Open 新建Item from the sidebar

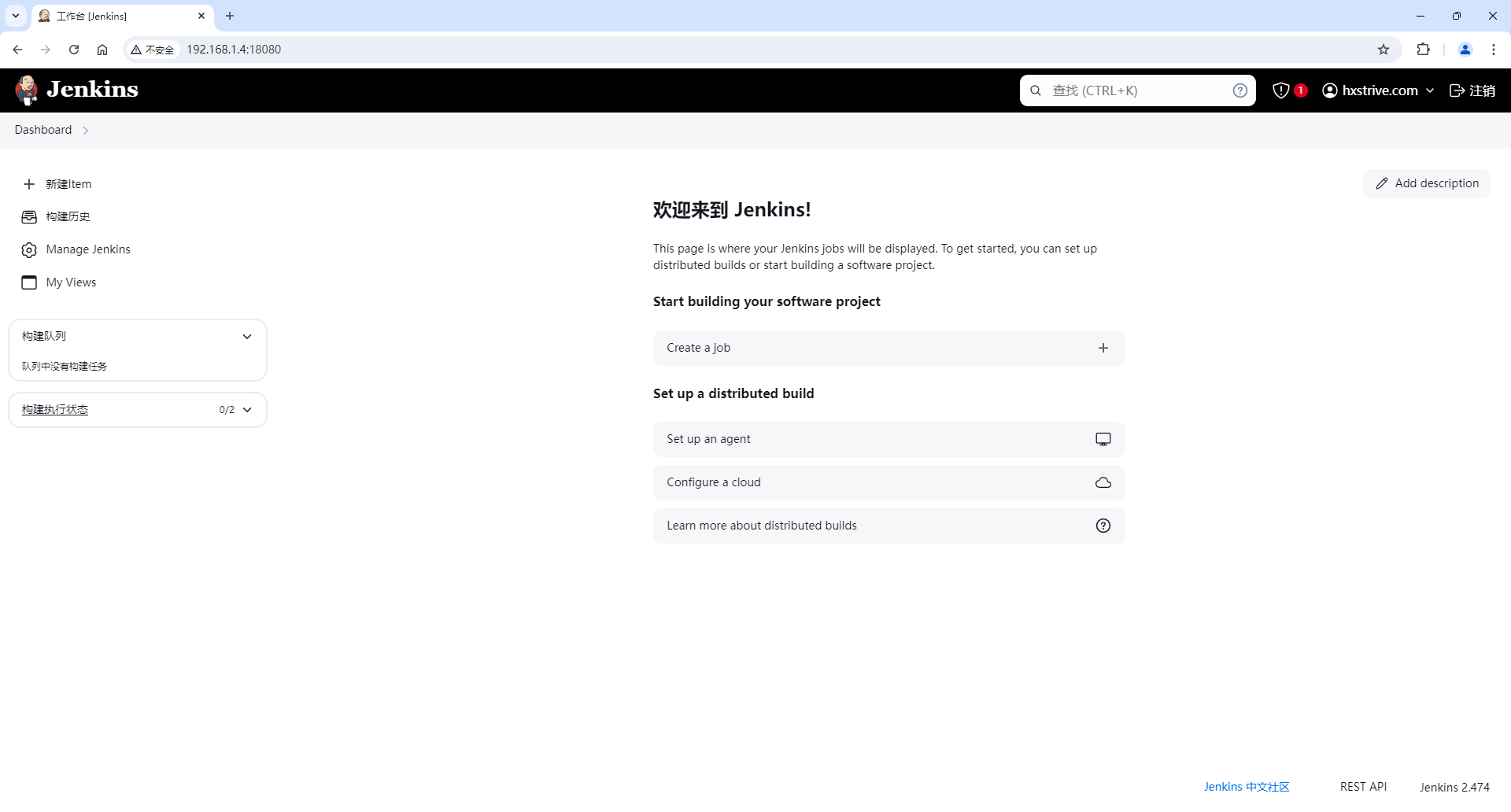[68, 184]
